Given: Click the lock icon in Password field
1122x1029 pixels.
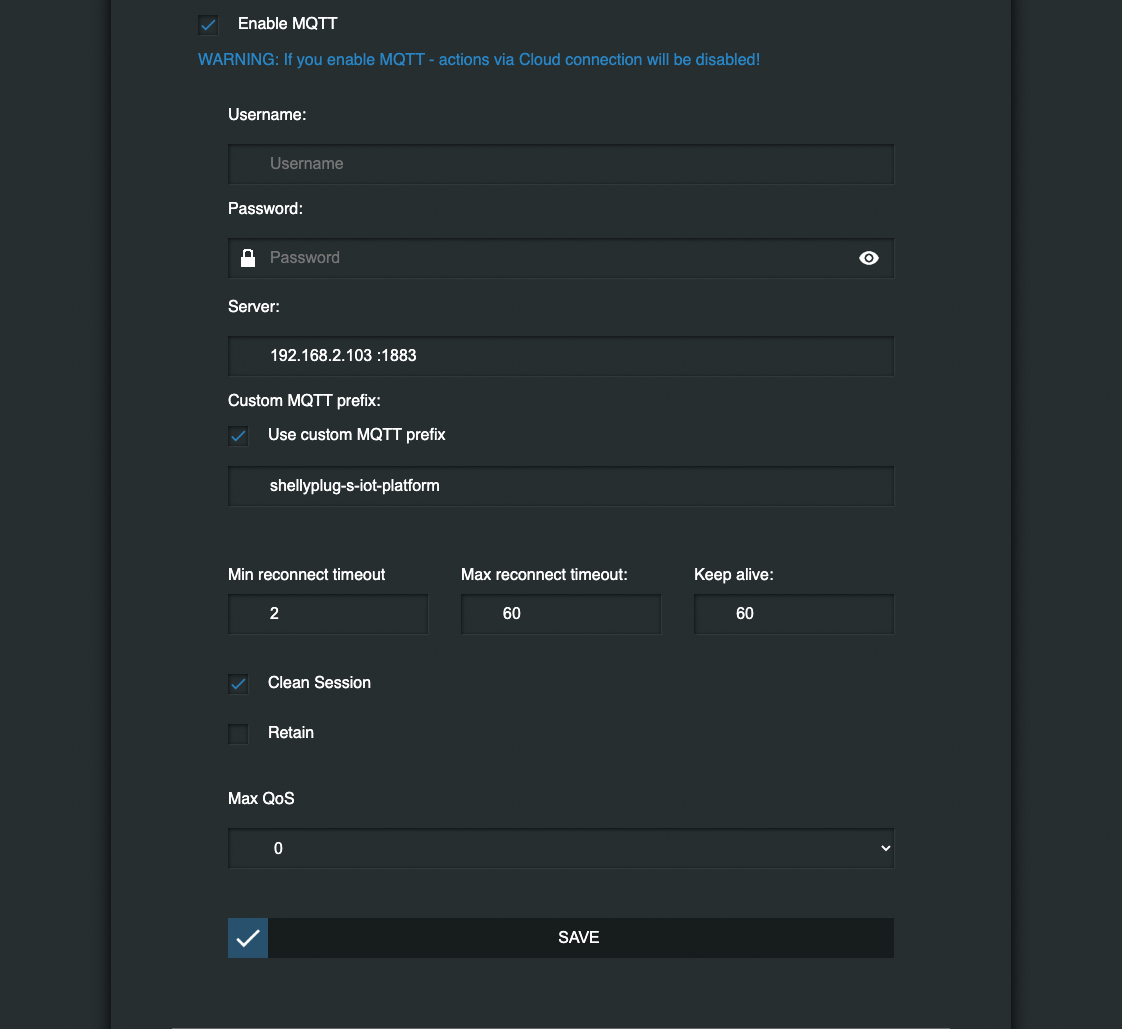Looking at the screenshot, I should point(248,258).
